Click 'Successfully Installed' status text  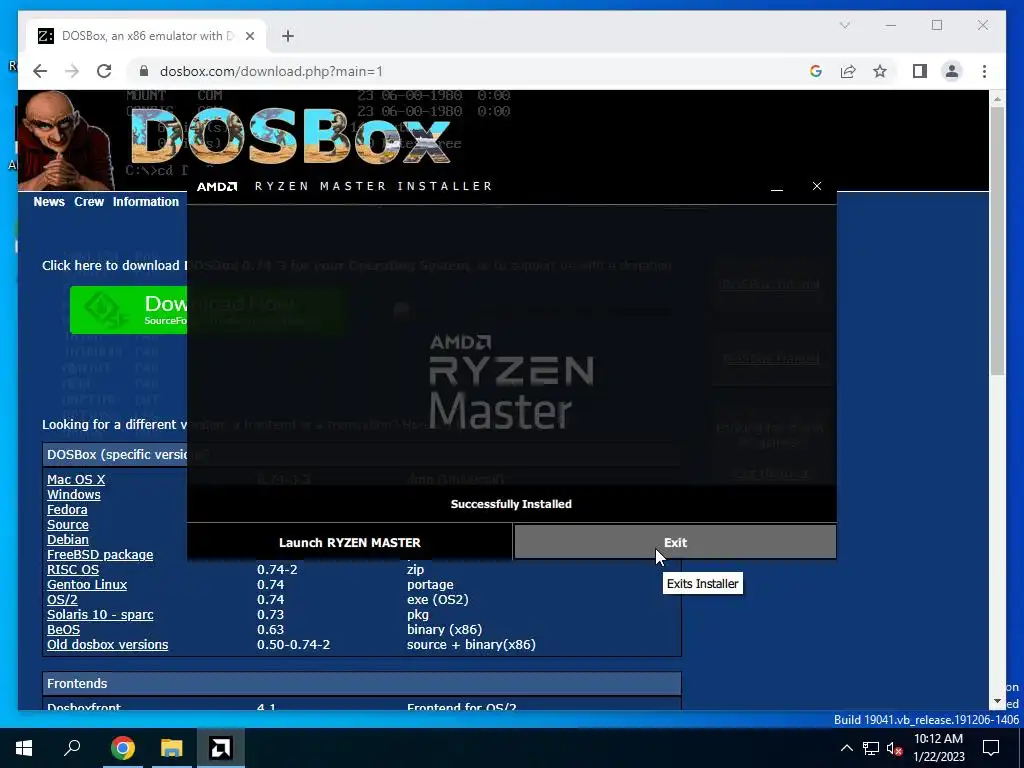(x=511, y=504)
